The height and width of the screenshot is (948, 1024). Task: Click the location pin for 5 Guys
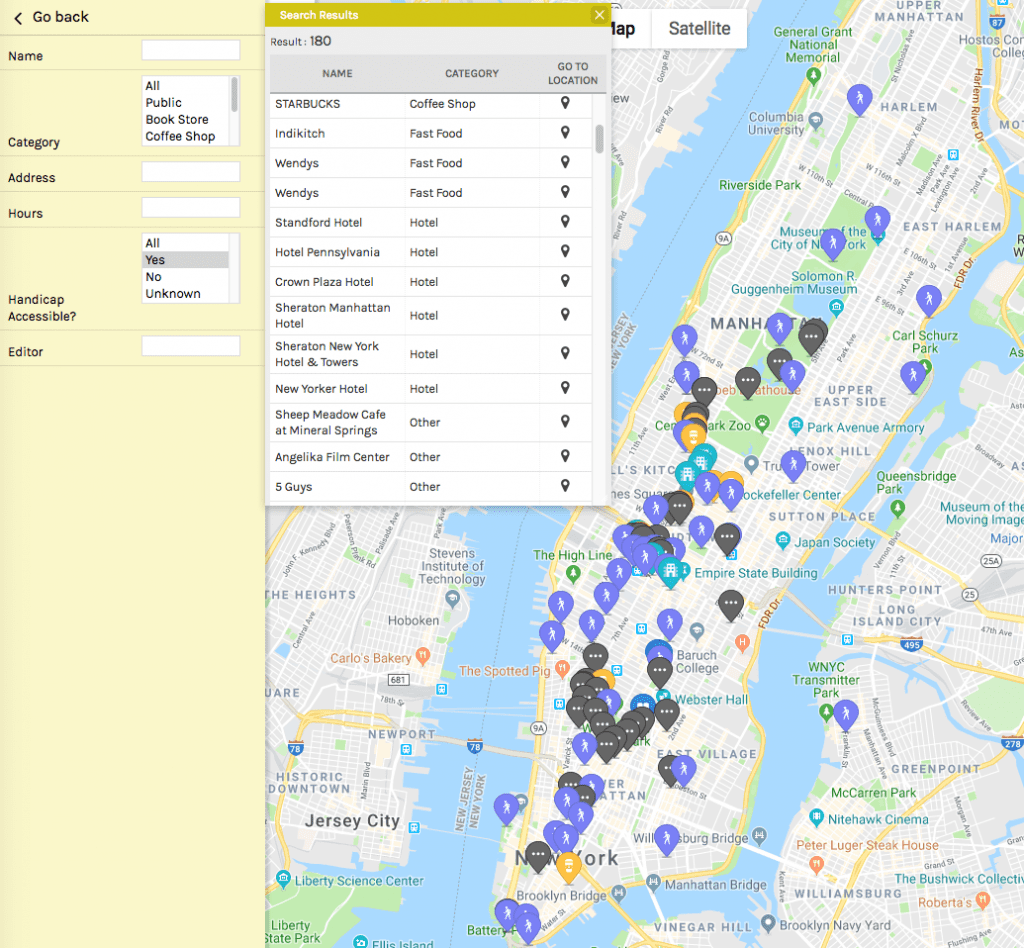566,487
